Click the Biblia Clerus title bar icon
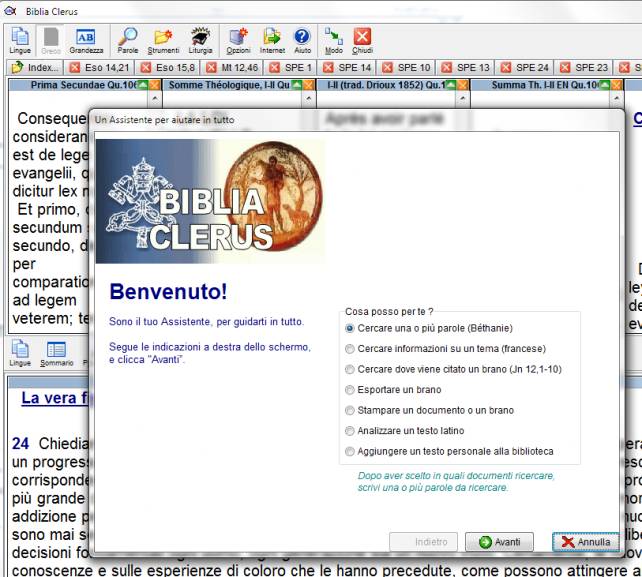The height and width of the screenshot is (577, 642). click(x=10, y=11)
